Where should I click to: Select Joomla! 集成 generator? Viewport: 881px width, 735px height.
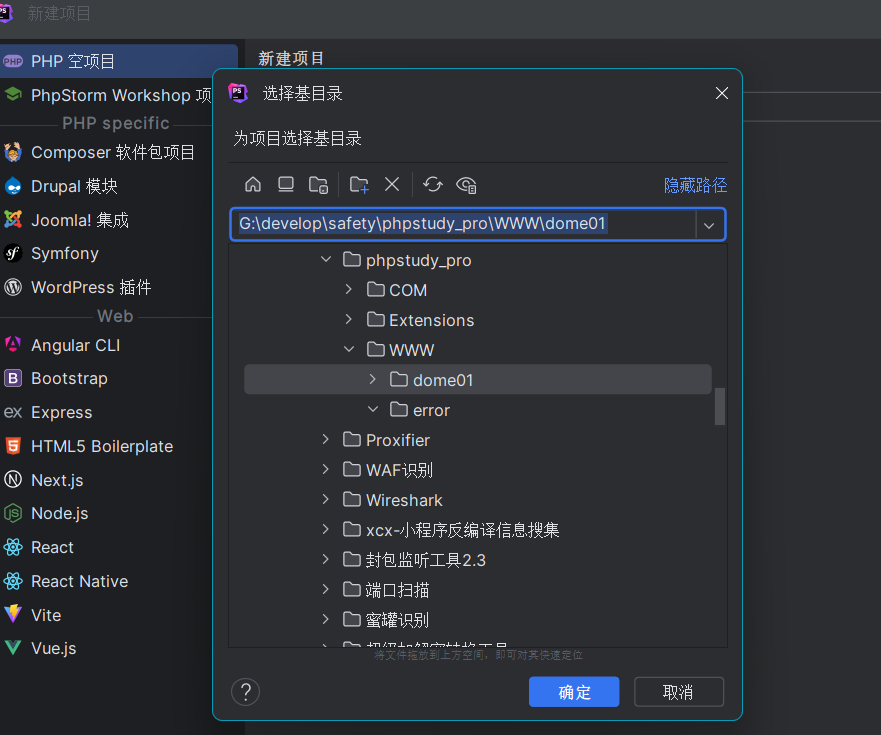click(106, 220)
